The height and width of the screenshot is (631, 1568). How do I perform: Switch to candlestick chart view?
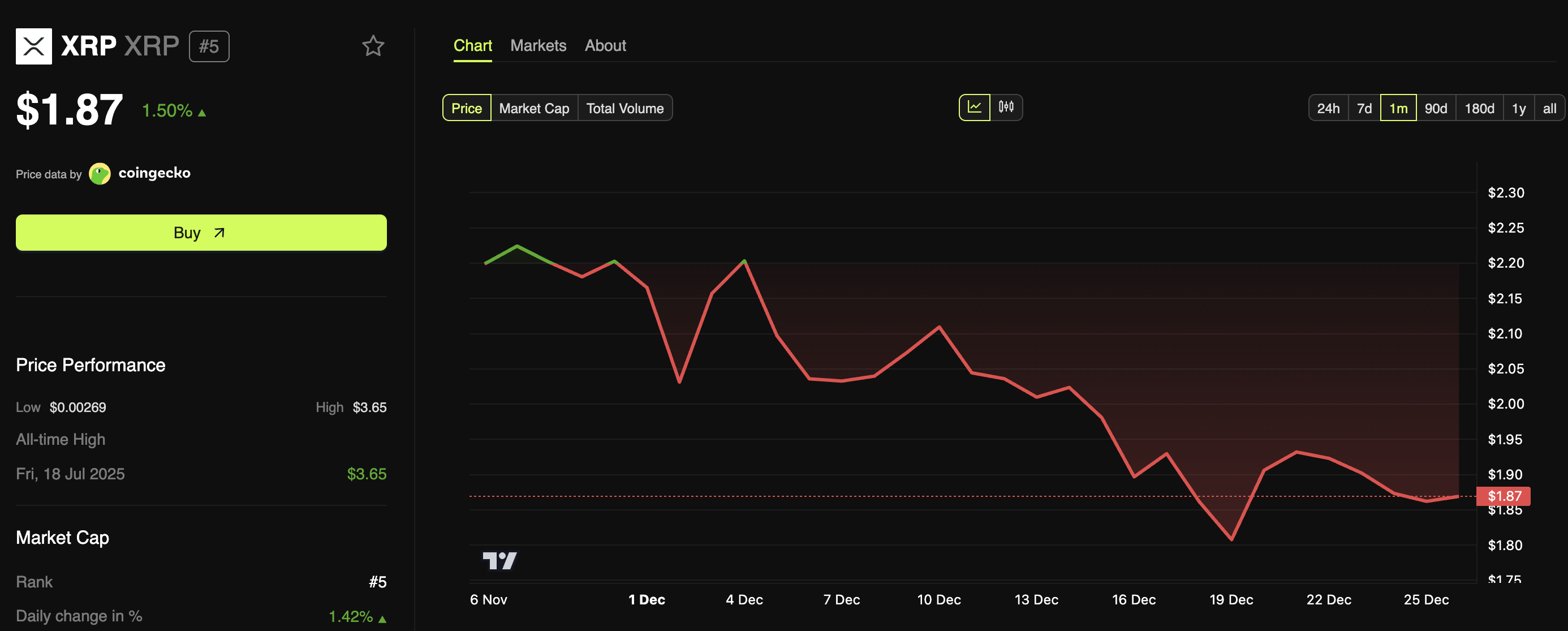1006,108
